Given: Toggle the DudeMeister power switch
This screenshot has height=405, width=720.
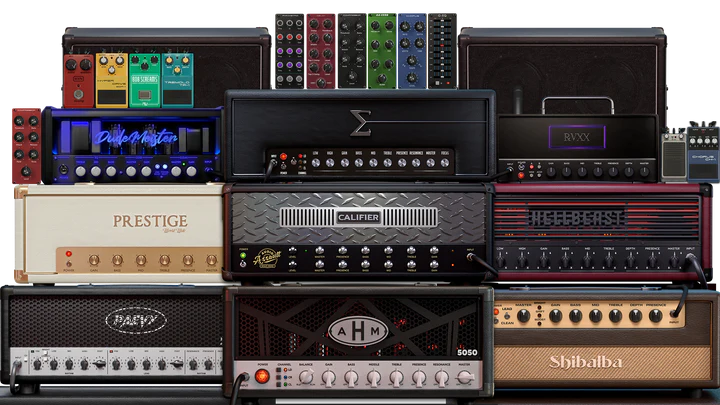Looking at the screenshot, I should click(x=63, y=170).
